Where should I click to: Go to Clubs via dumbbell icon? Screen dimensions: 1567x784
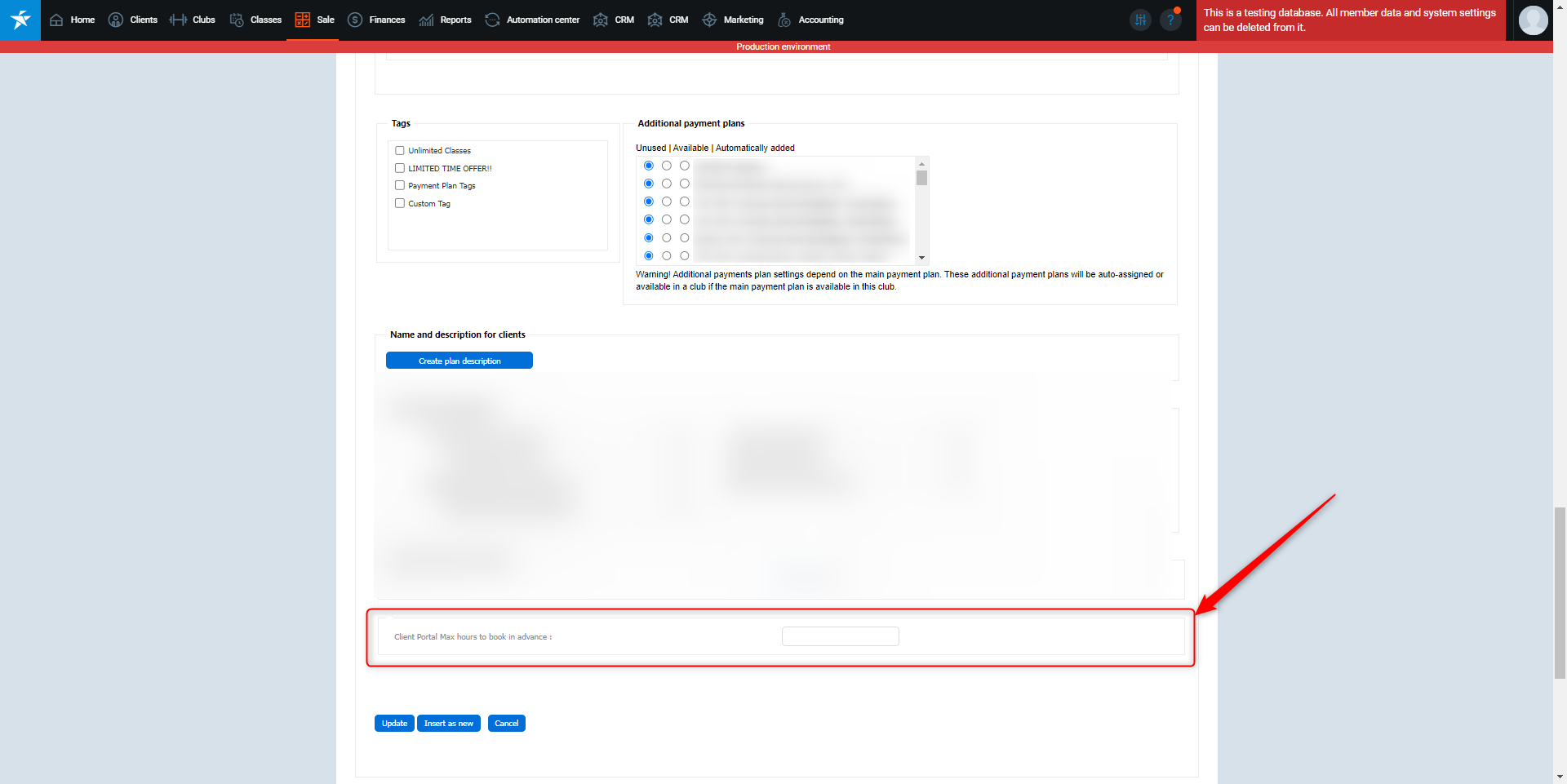point(178,20)
